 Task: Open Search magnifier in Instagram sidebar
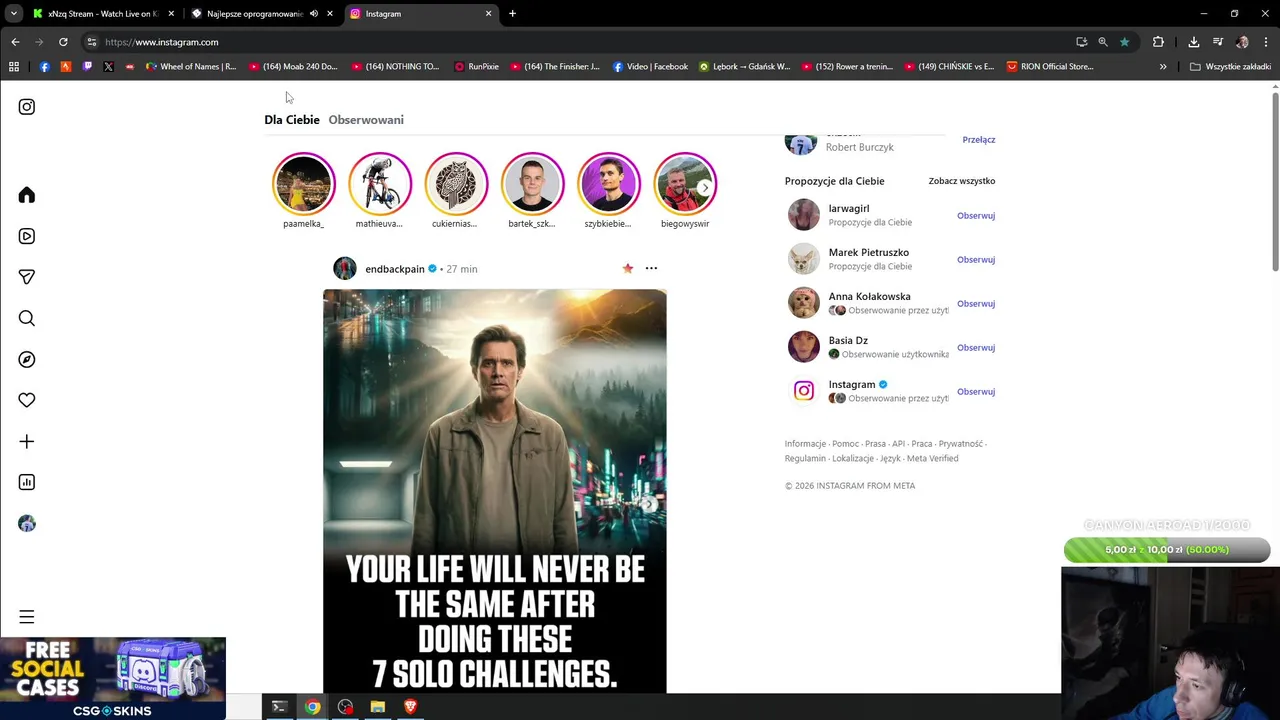click(x=27, y=318)
